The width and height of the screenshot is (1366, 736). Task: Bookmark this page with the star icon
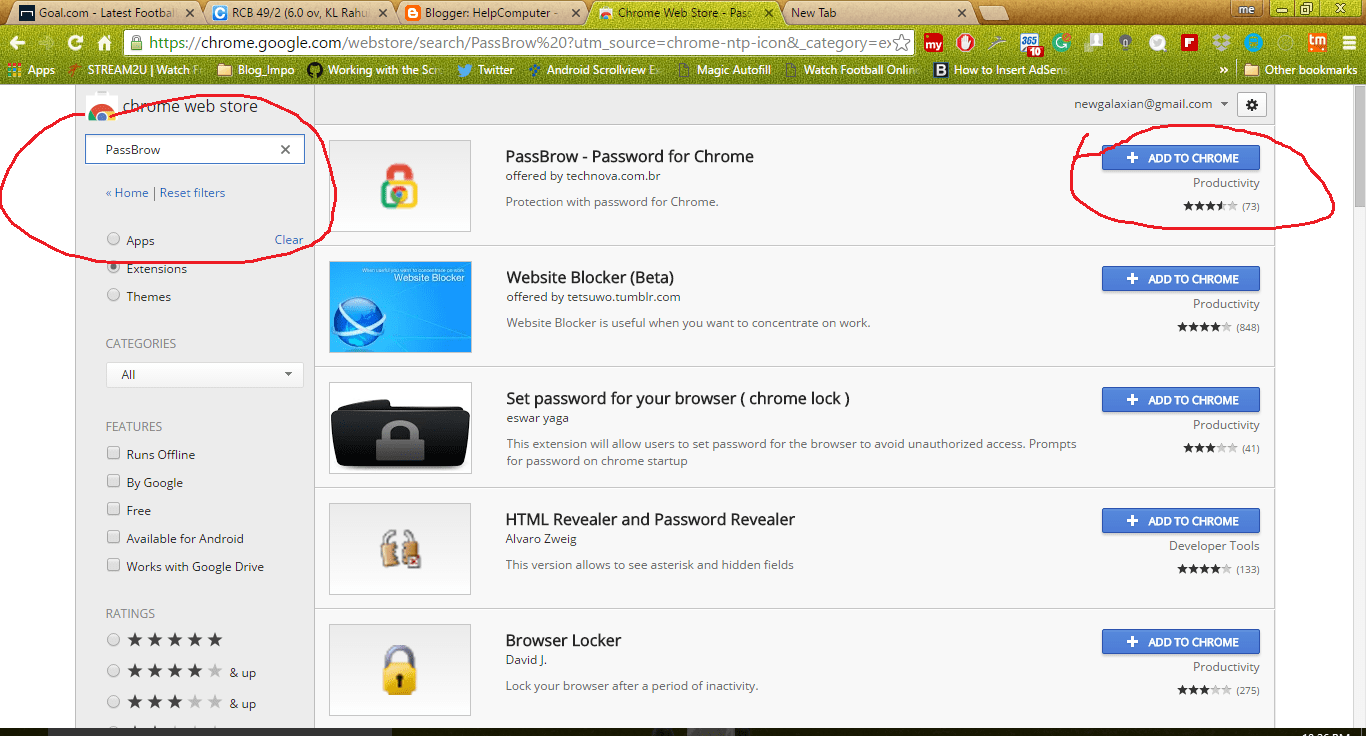click(x=901, y=43)
